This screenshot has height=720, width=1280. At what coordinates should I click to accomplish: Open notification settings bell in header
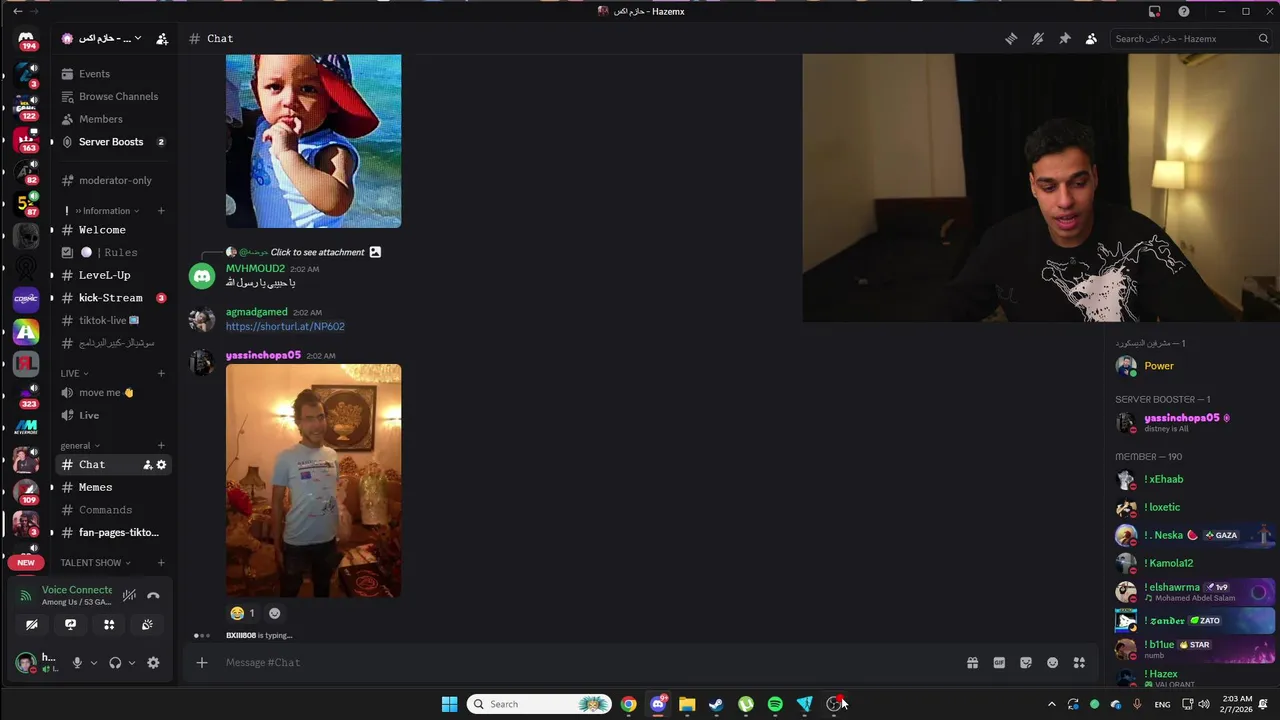click(x=1038, y=39)
